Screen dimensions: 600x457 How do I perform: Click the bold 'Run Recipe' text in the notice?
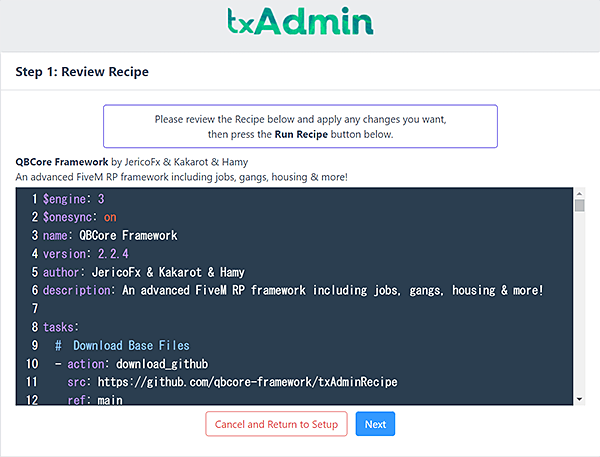tap(301, 134)
